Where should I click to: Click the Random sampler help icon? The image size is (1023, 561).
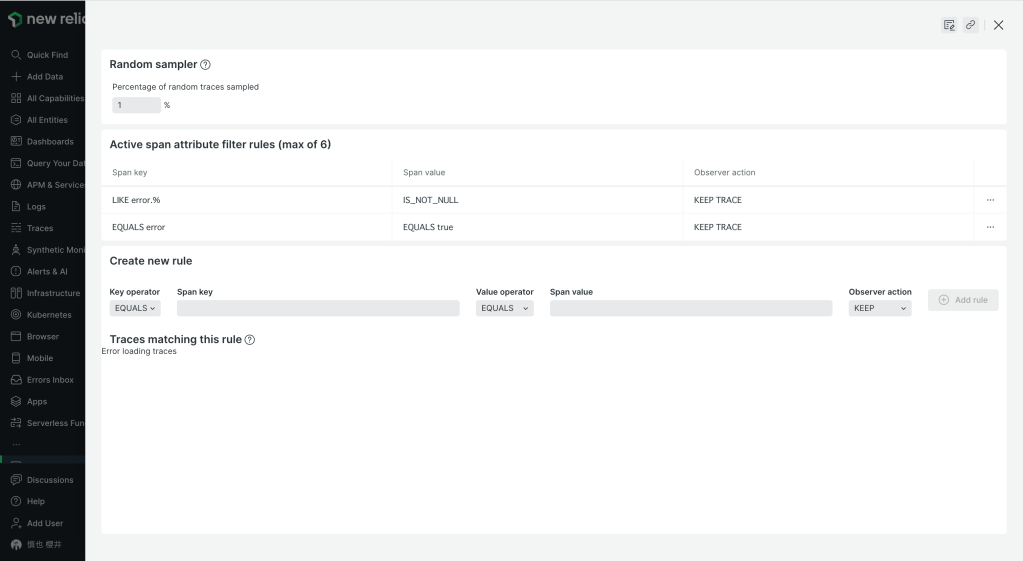coord(206,65)
